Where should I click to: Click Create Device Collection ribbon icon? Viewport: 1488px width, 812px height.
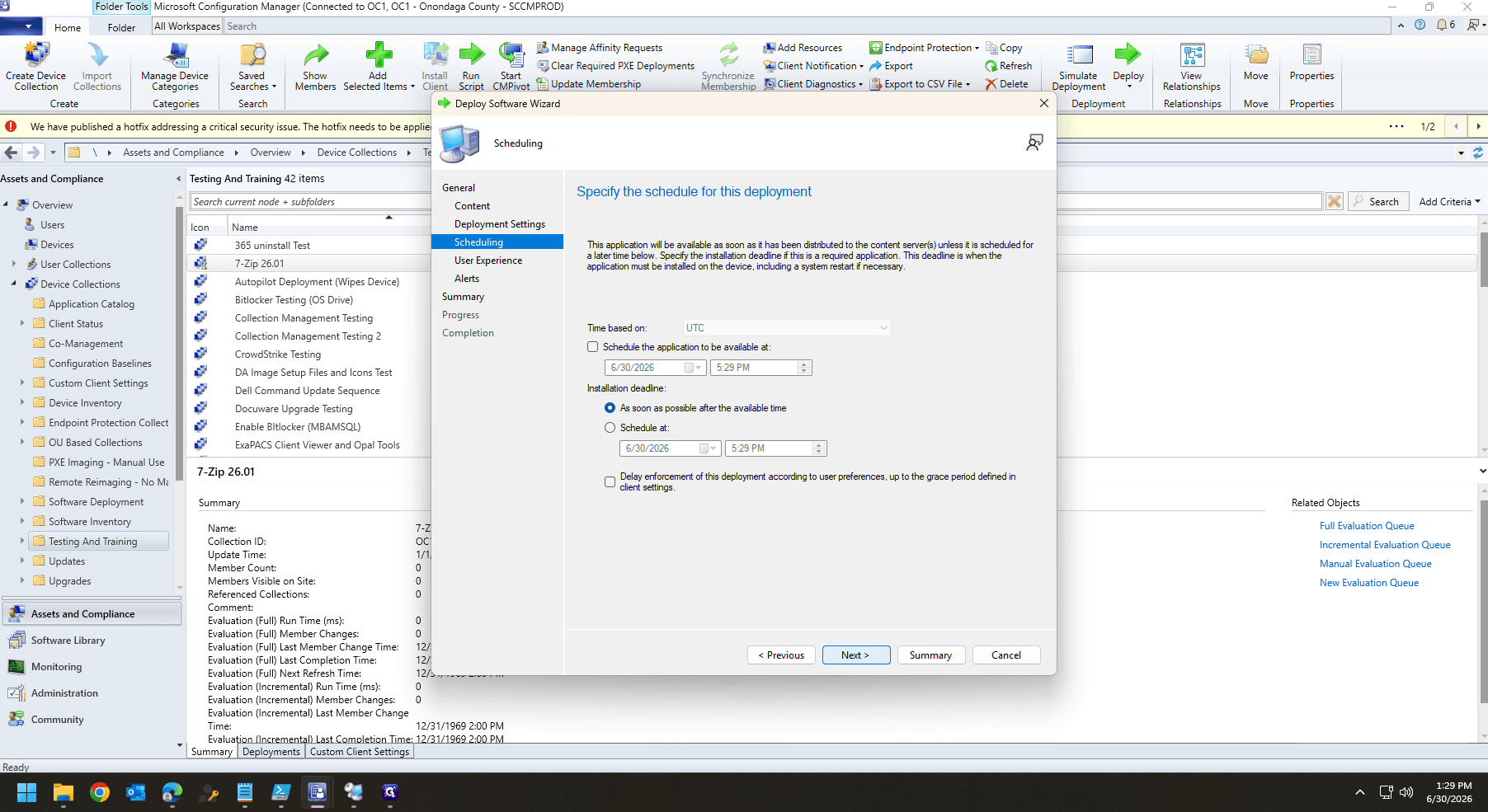point(35,67)
